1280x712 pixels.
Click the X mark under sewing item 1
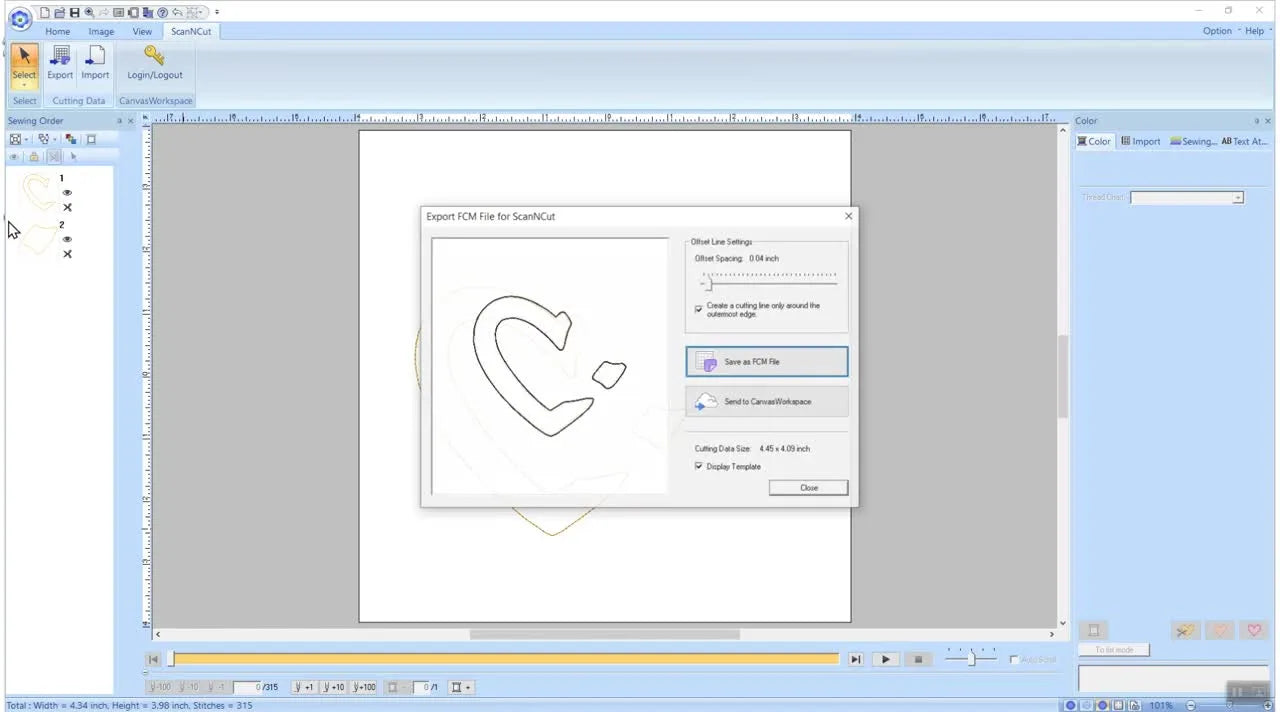pos(67,208)
